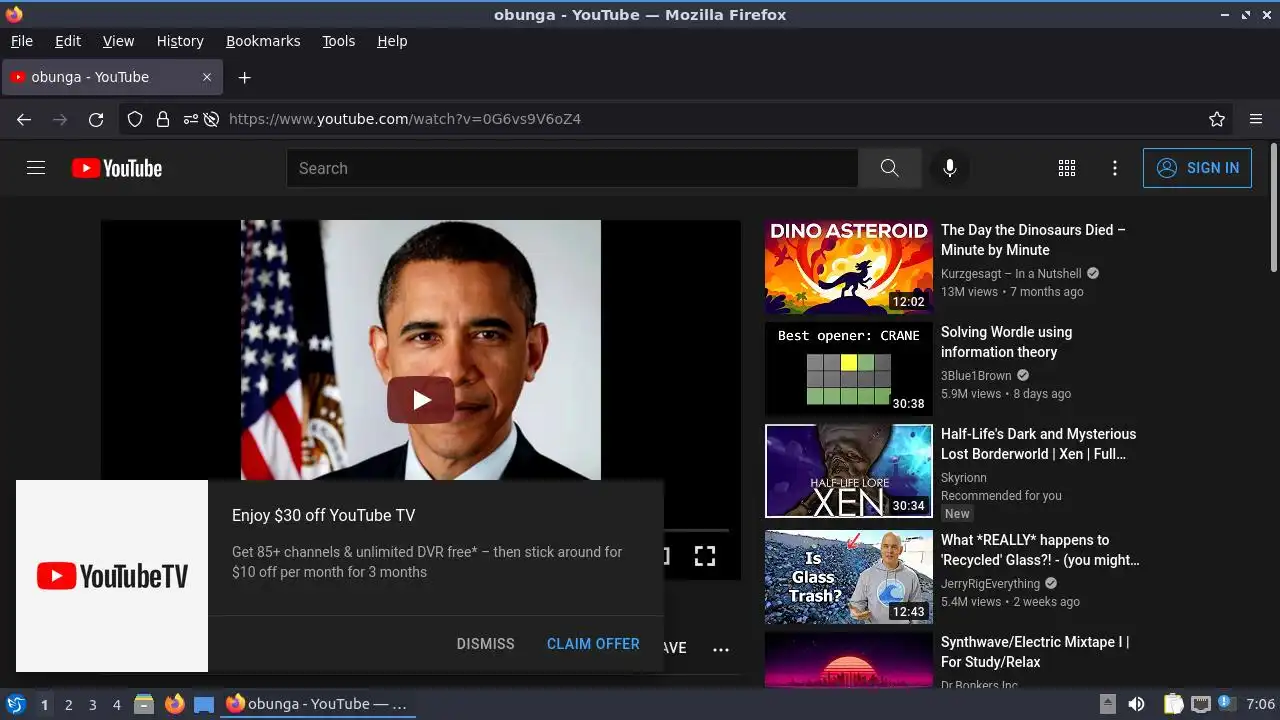Click the YouTube logo
This screenshot has width=1280, height=720.
point(117,168)
